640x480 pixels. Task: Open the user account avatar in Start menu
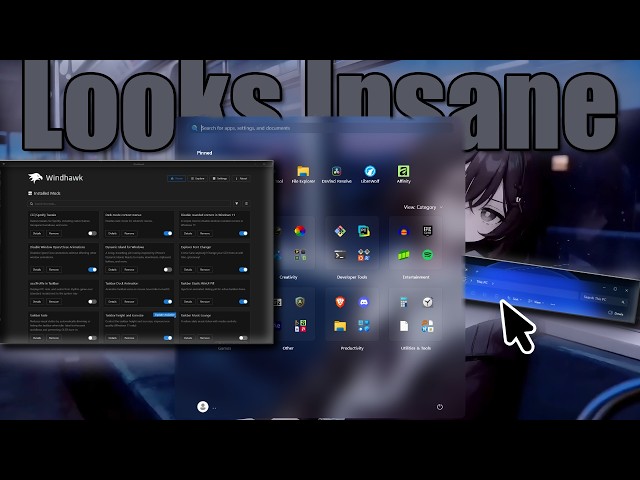203,407
